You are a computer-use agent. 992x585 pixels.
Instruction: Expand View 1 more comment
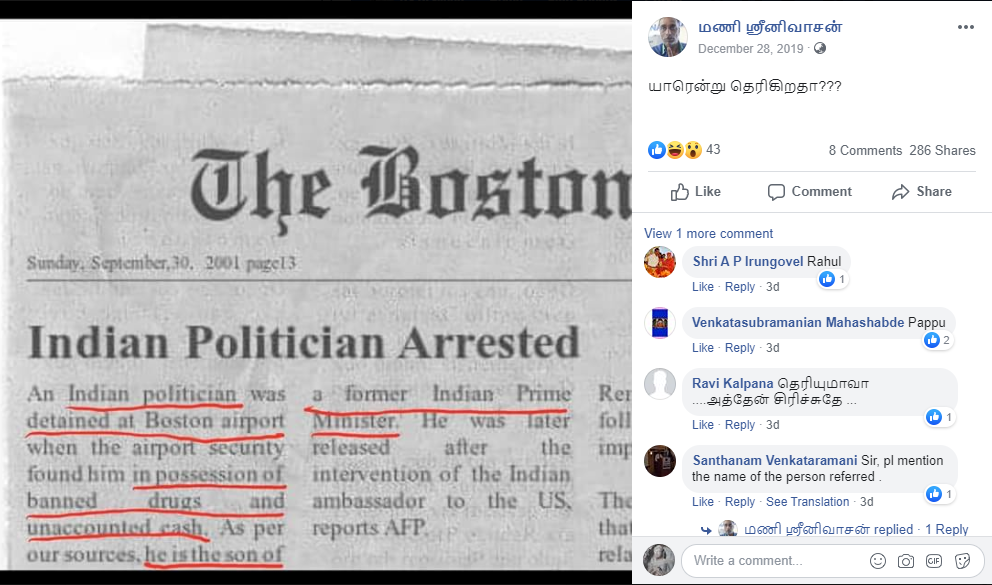709,233
